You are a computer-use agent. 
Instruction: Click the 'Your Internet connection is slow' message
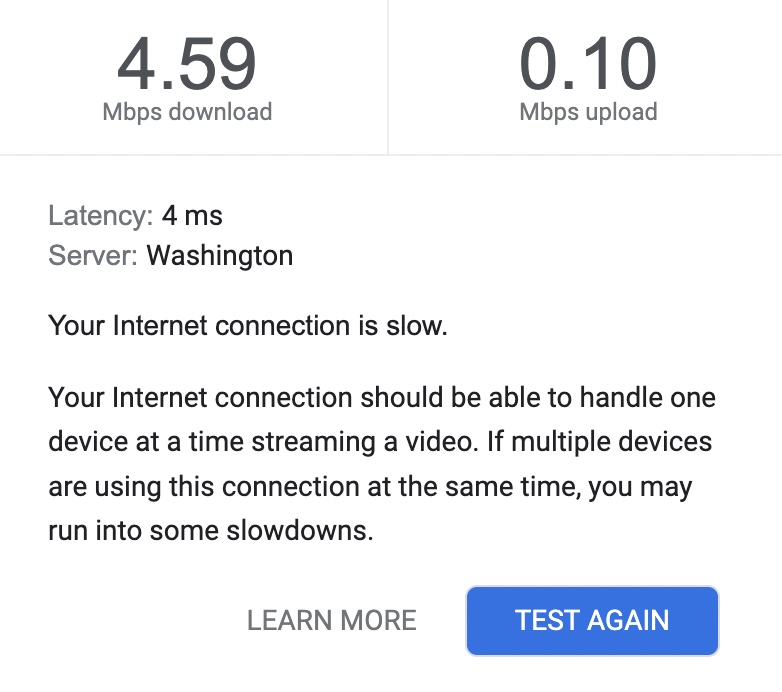point(247,325)
